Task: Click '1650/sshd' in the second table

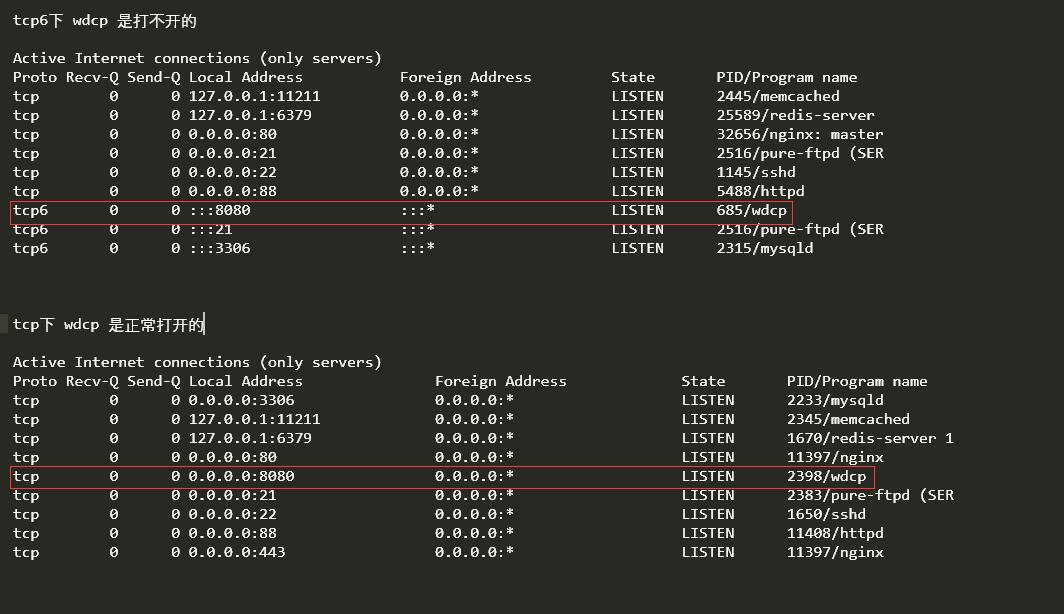Action: pyautogui.click(x=826, y=515)
